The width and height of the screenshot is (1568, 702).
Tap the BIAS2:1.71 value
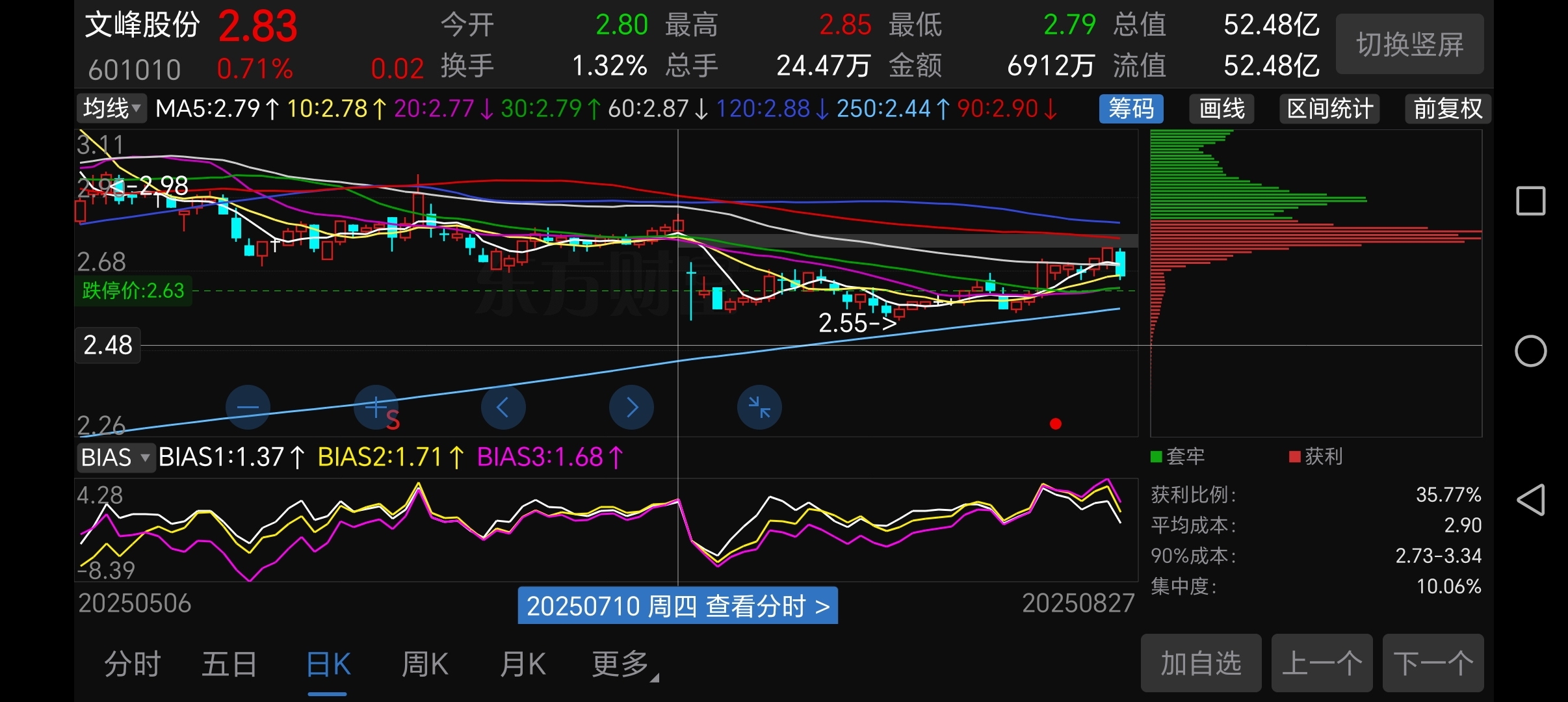pos(391,457)
